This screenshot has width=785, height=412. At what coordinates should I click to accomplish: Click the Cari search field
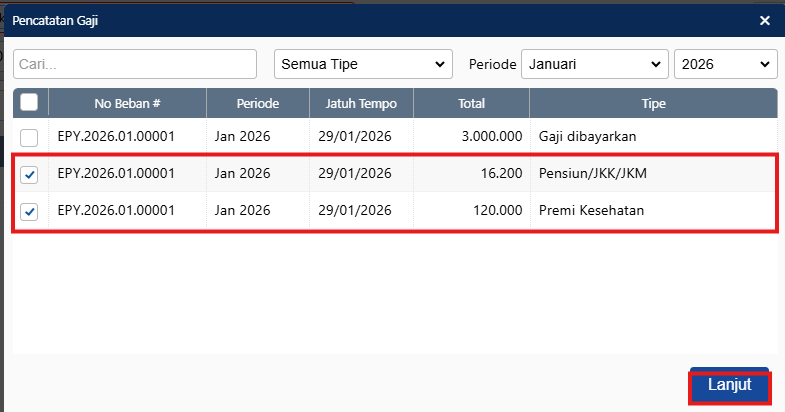point(135,64)
